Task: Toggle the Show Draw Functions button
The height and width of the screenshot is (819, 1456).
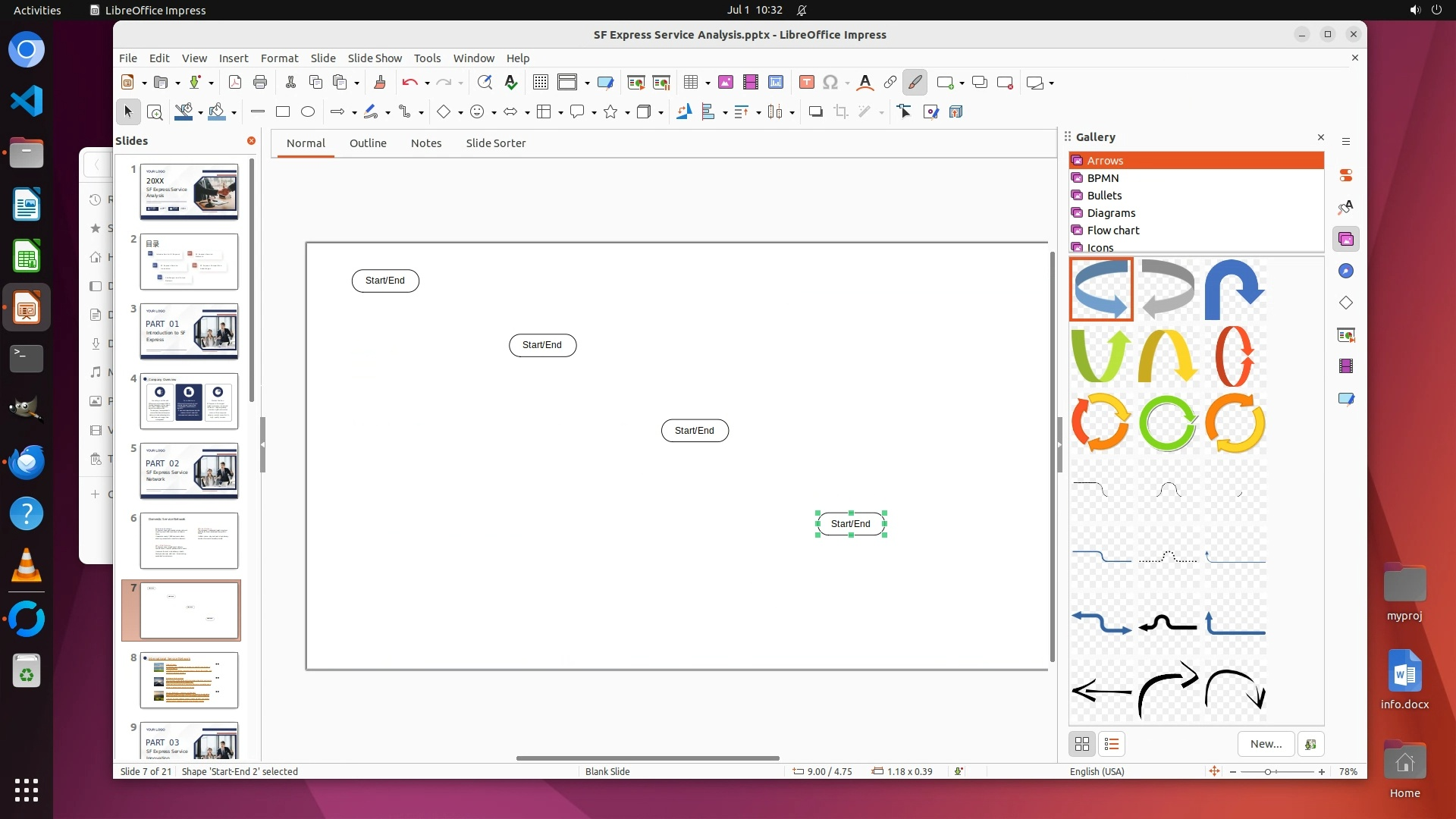Action: [x=915, y=83]
